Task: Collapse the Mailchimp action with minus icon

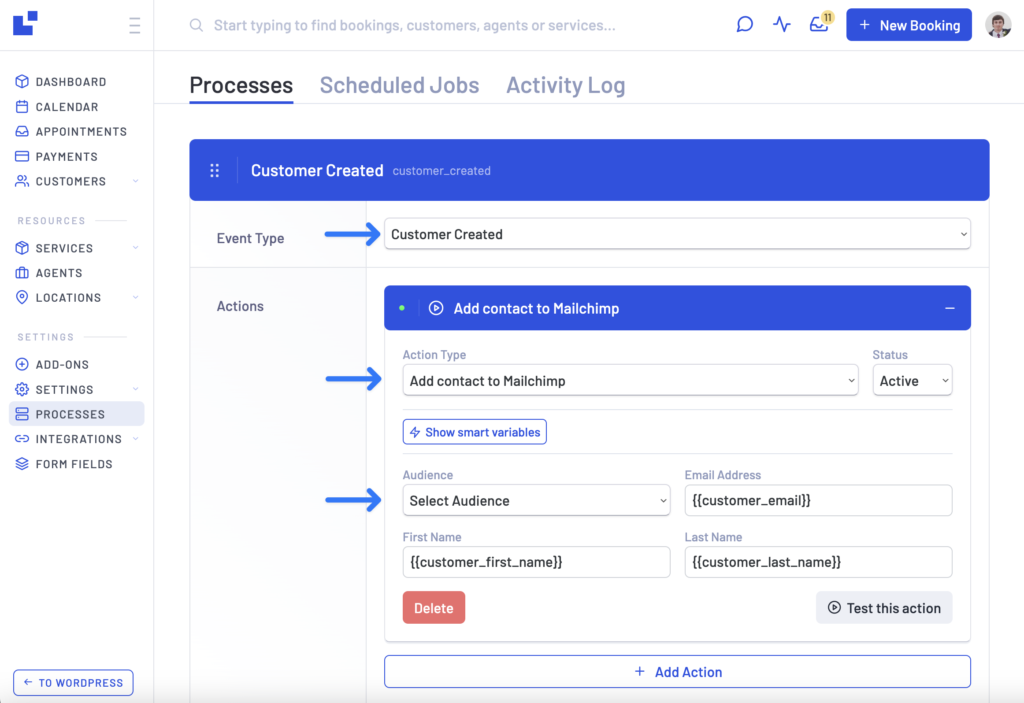Action: (x=950, y=309)
